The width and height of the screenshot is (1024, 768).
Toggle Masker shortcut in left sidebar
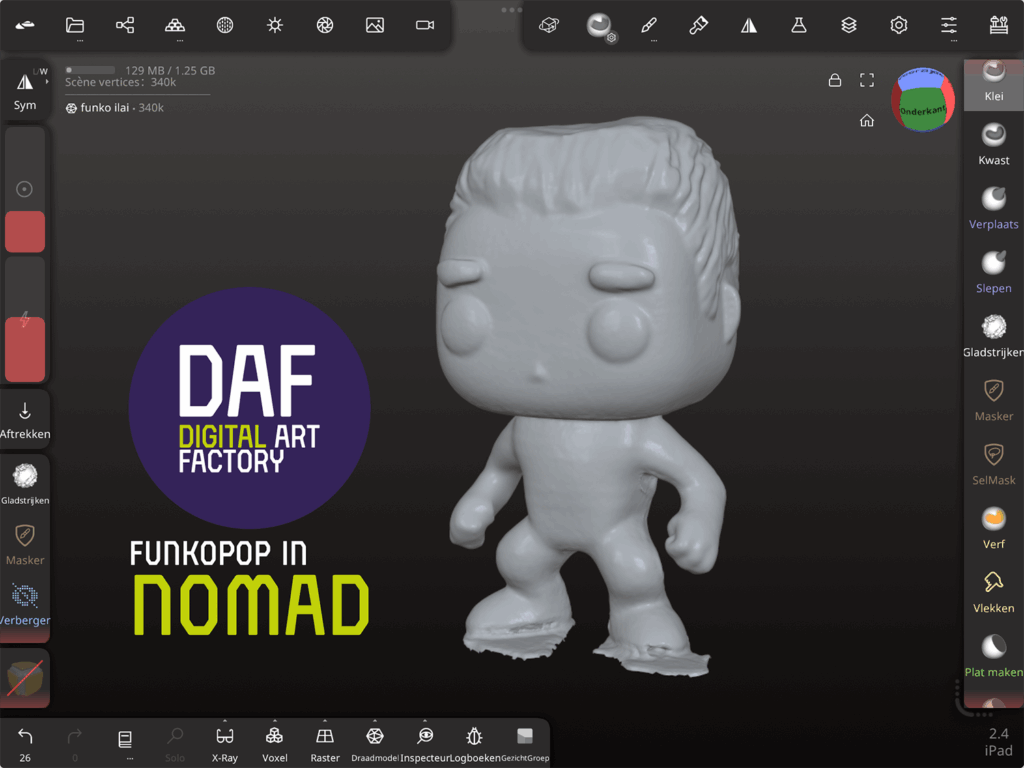tap(25, 544)
